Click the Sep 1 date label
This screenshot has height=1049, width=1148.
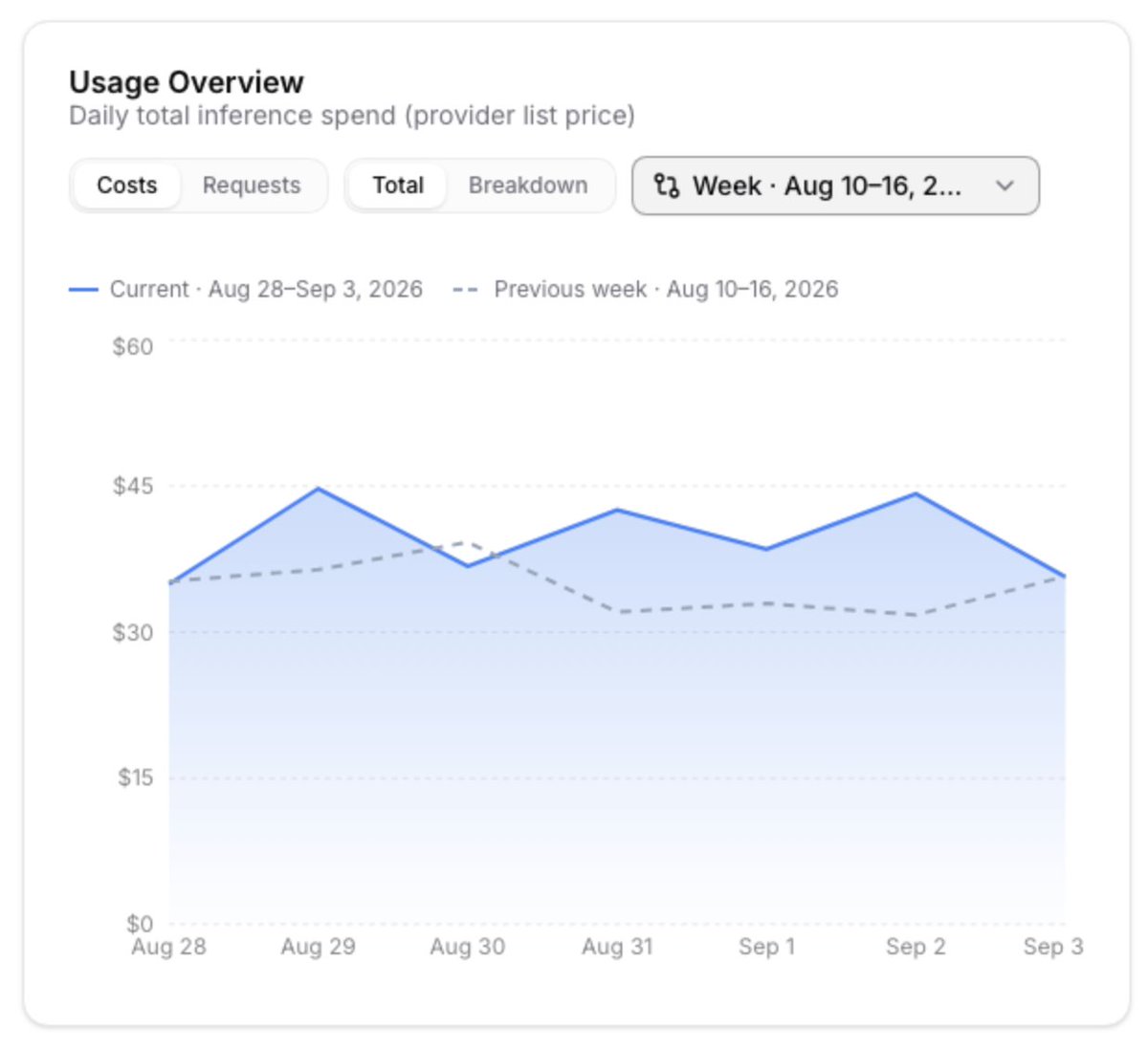(x=766, y=947)
